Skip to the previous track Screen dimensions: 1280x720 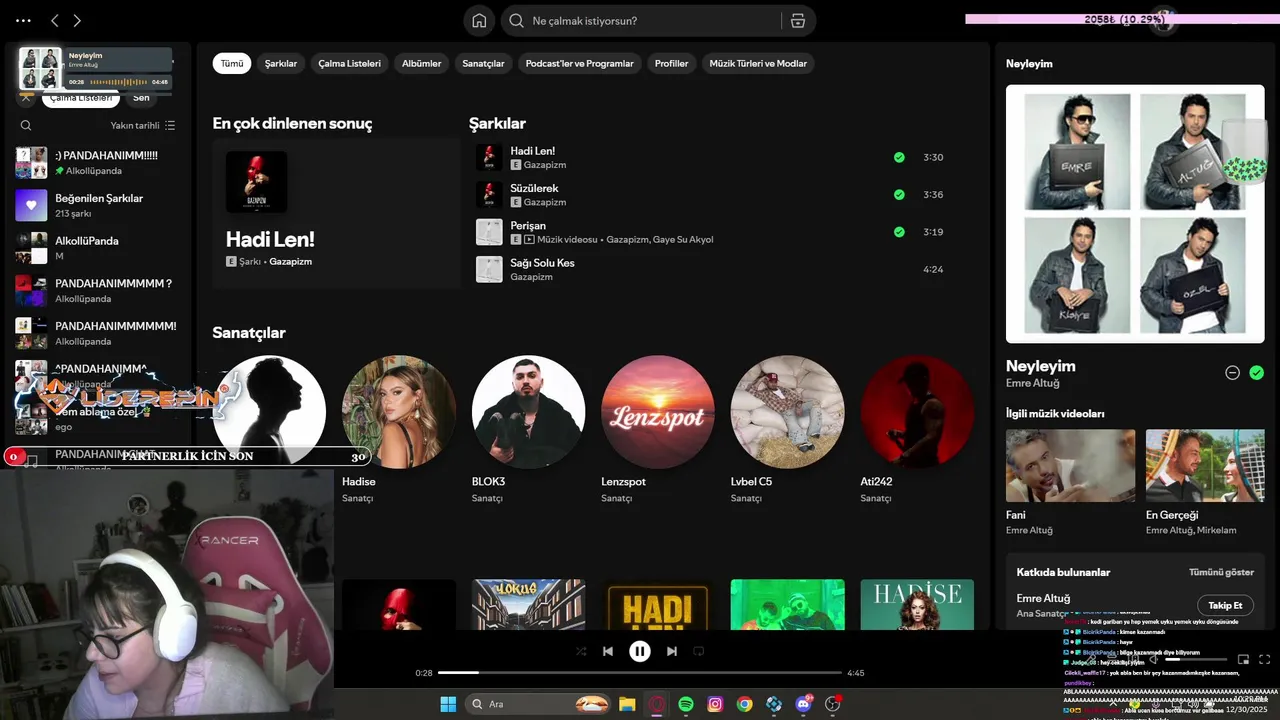pyautogui.click(x=608, y=651)
